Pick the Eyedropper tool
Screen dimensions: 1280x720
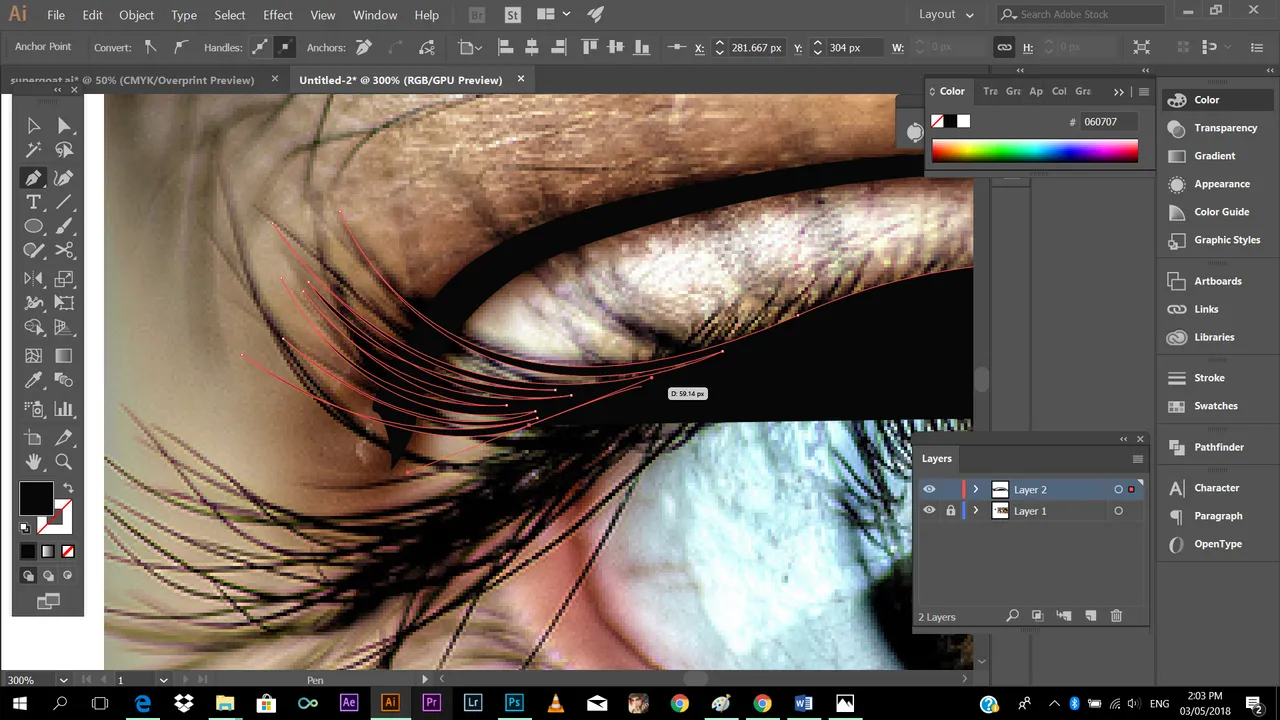33,380
